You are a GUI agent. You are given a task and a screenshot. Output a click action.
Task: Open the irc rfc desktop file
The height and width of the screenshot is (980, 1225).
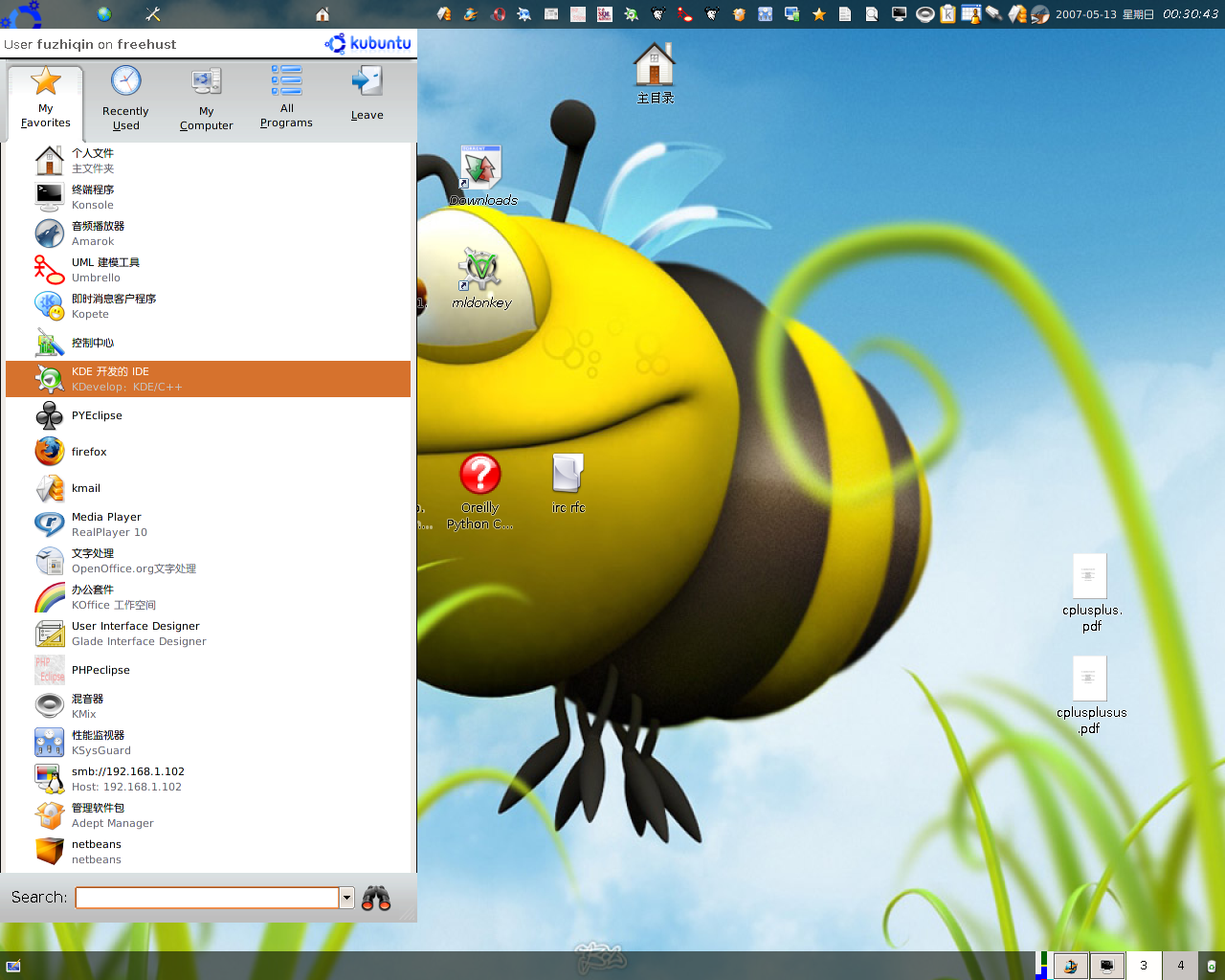[x=568, y=483]
